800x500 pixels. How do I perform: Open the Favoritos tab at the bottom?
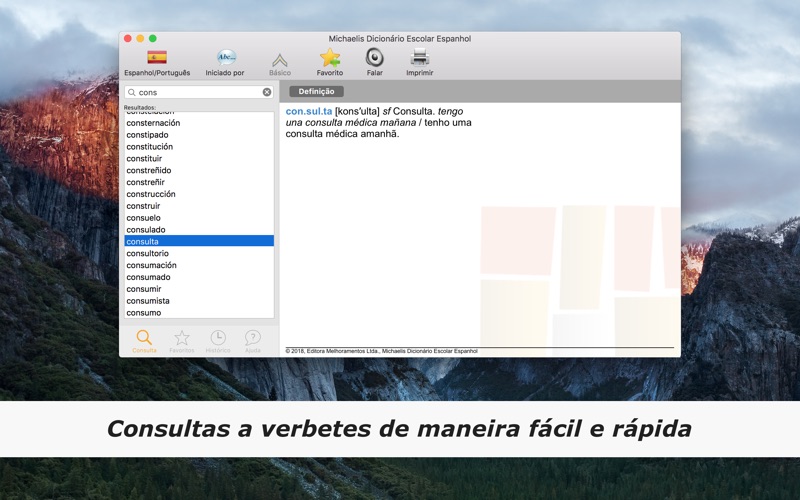point(182,341)
